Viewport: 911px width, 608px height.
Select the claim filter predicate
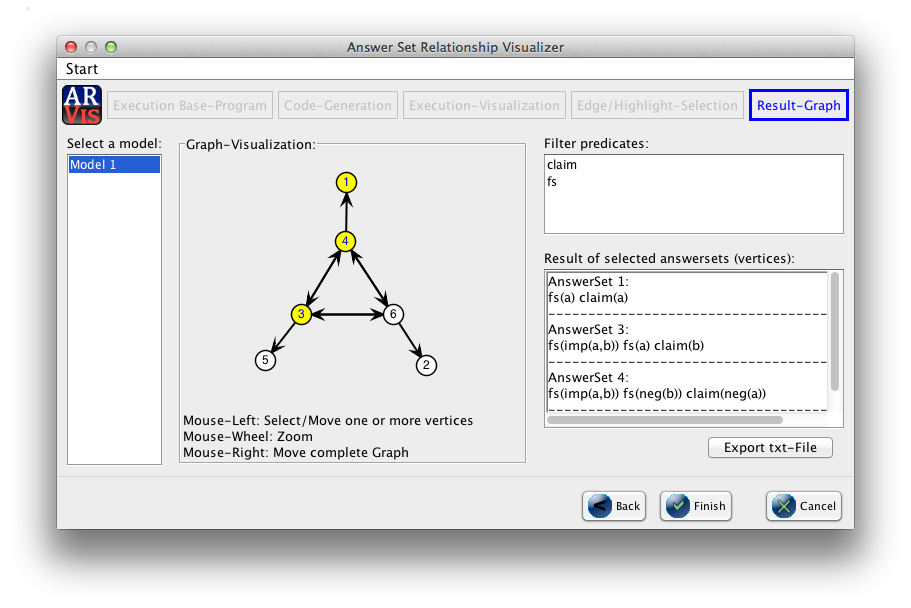coord(562,165)
